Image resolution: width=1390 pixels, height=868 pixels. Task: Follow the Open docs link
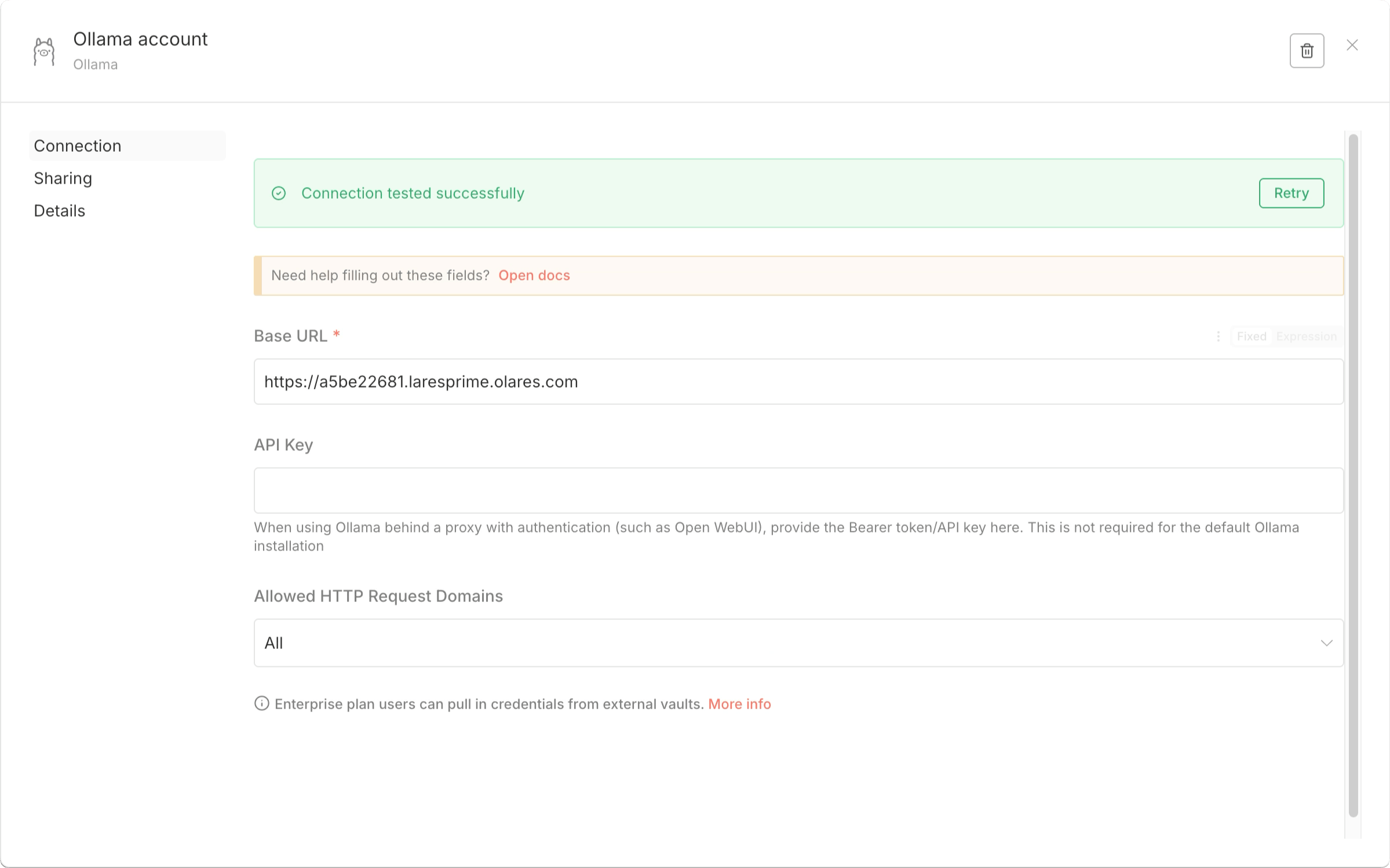[x=534, y=276]
